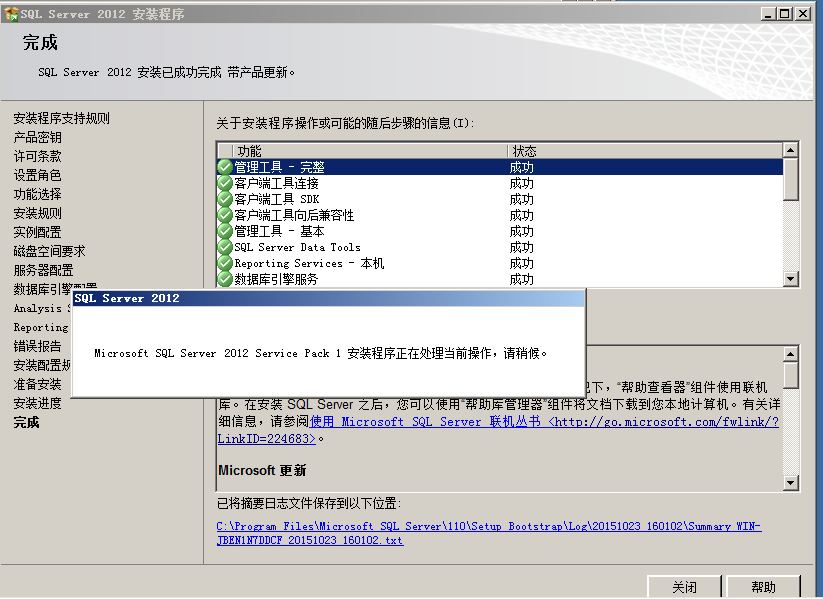Maximize the installer window
The height and width of the screenshot is (599, 823).
(x=785, y=14)
